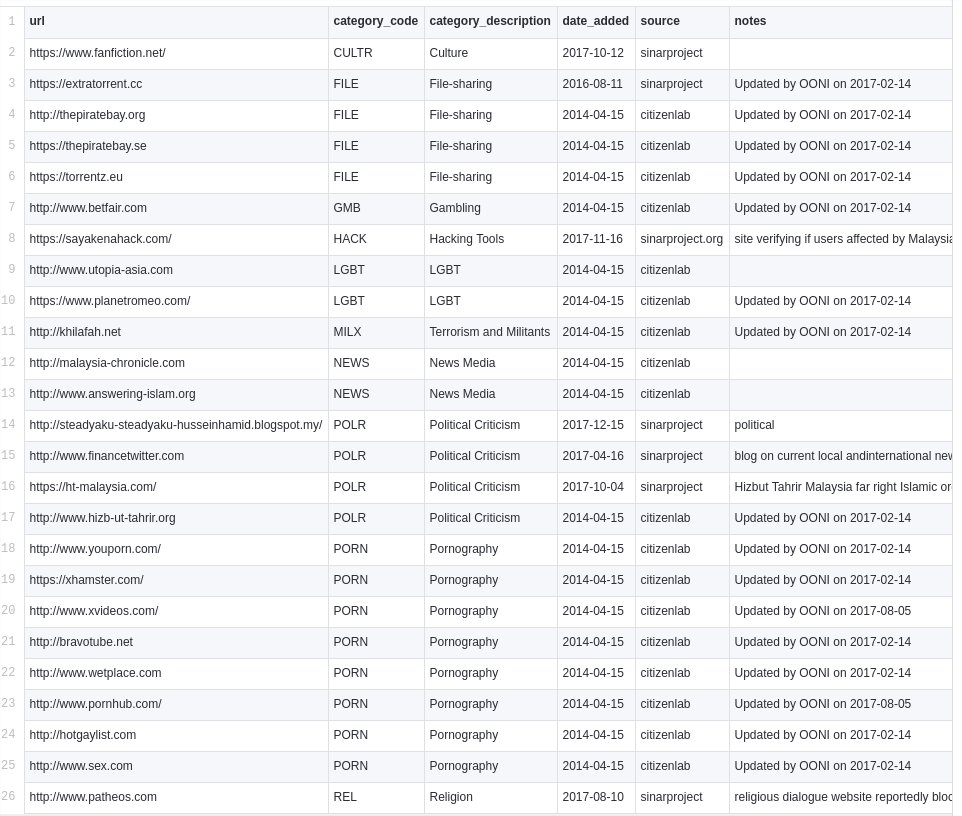The image size is (962, 816).
Task: Select the http://www.sex.com cell
Action: coord(176,766)
